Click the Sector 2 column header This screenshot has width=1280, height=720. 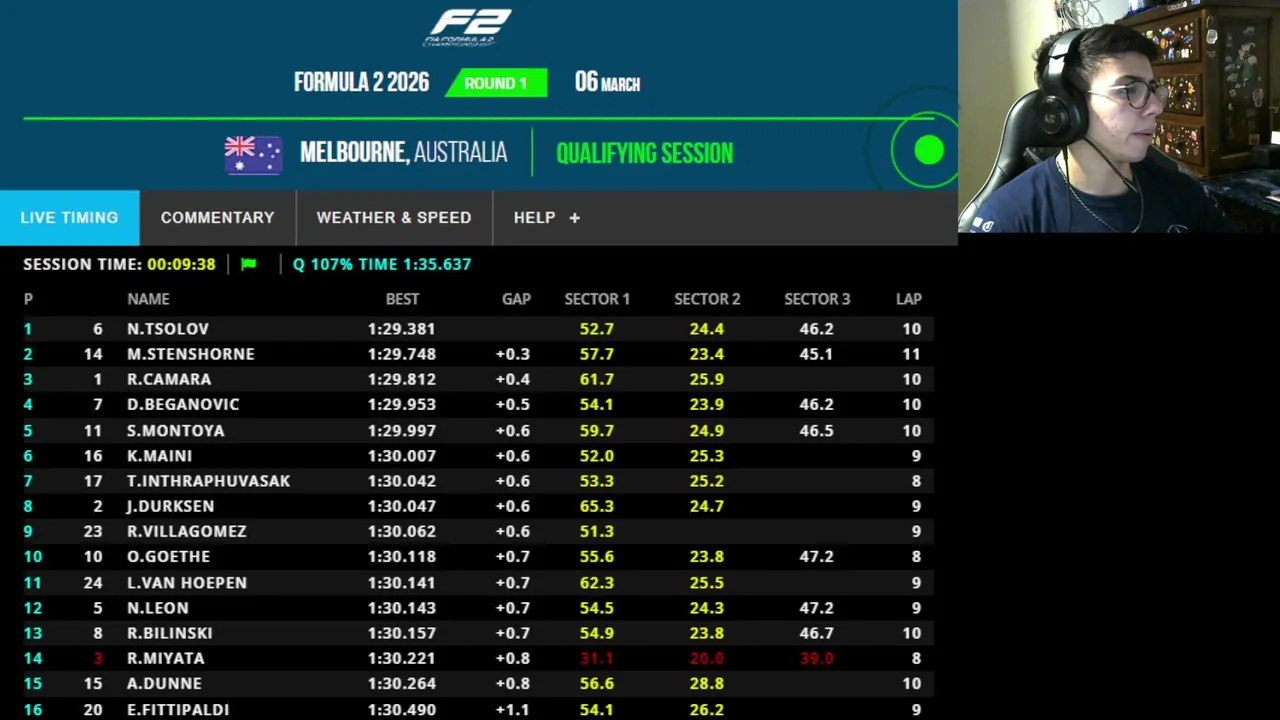pyautogui.click(x=707, y=299)
